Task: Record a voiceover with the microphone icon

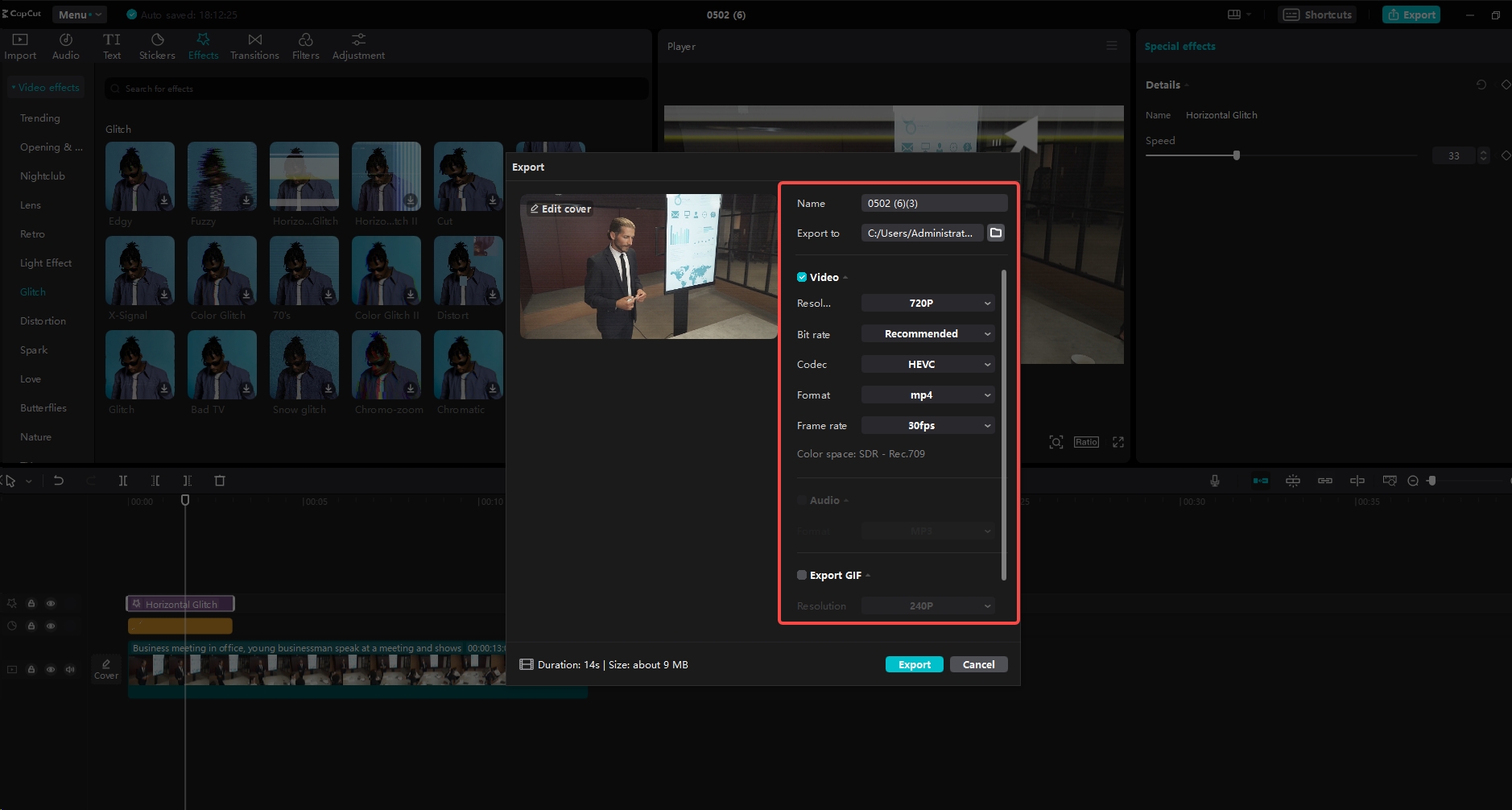Action: point(1214,480)
